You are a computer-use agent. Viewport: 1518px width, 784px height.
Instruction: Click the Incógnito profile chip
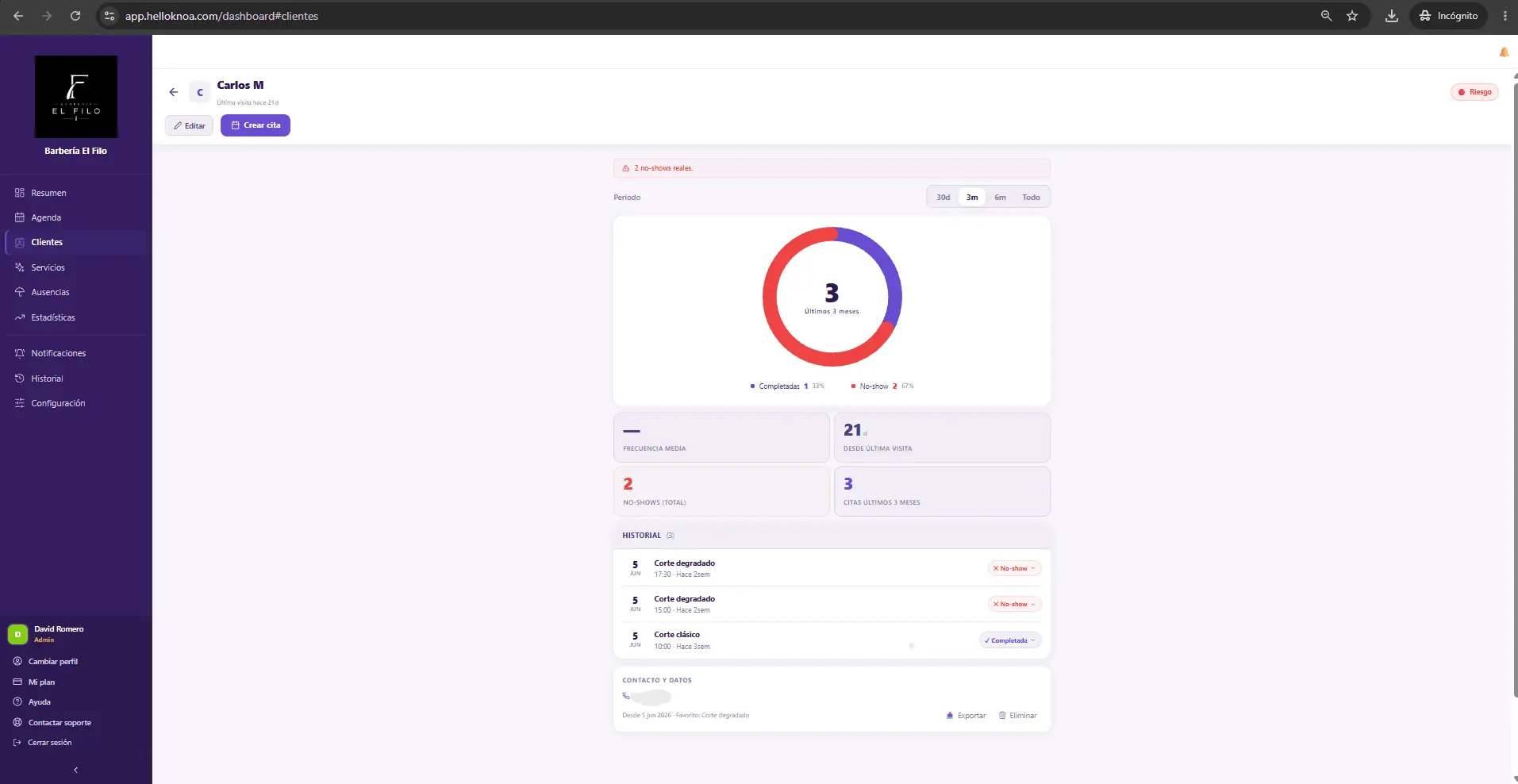coord(1448,16)
